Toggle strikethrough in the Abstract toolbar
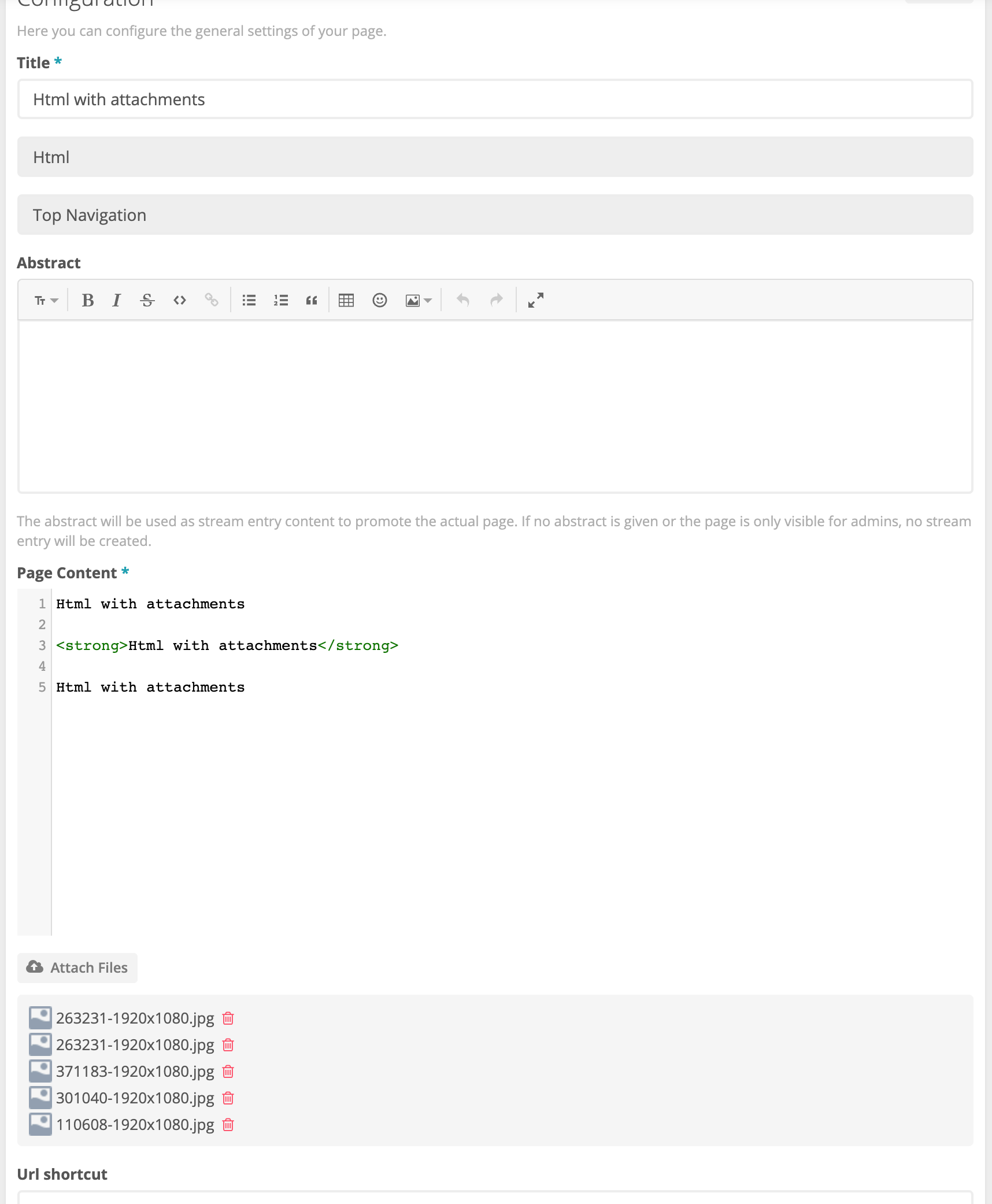This screenshot has height=1204, width=992. point(147,300)
